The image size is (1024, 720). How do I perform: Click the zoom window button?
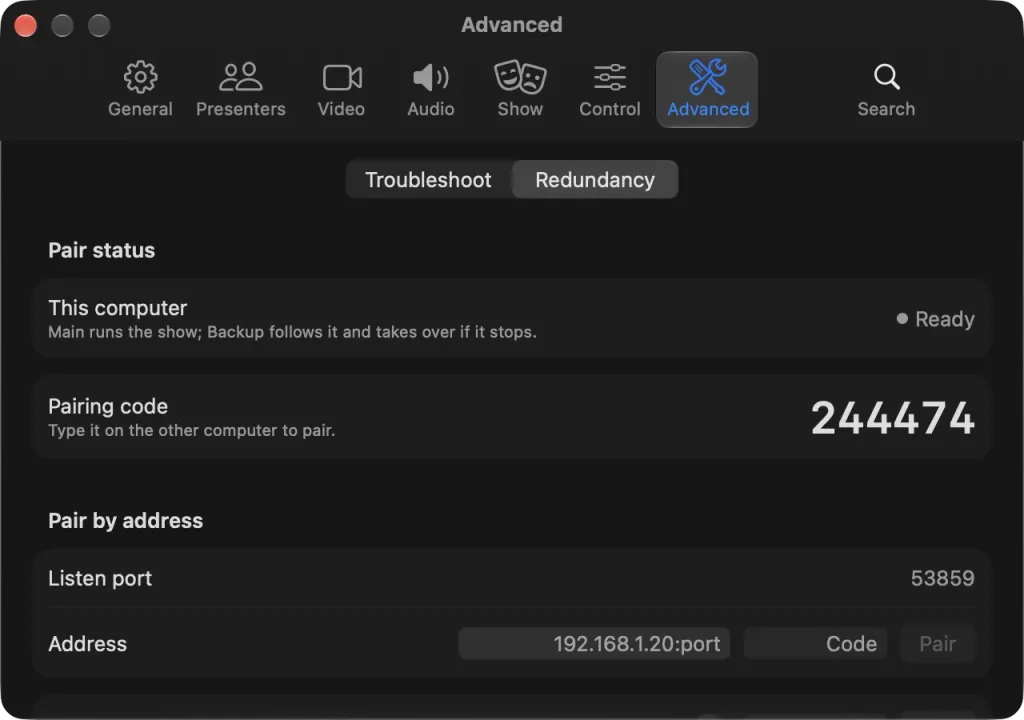99,25
